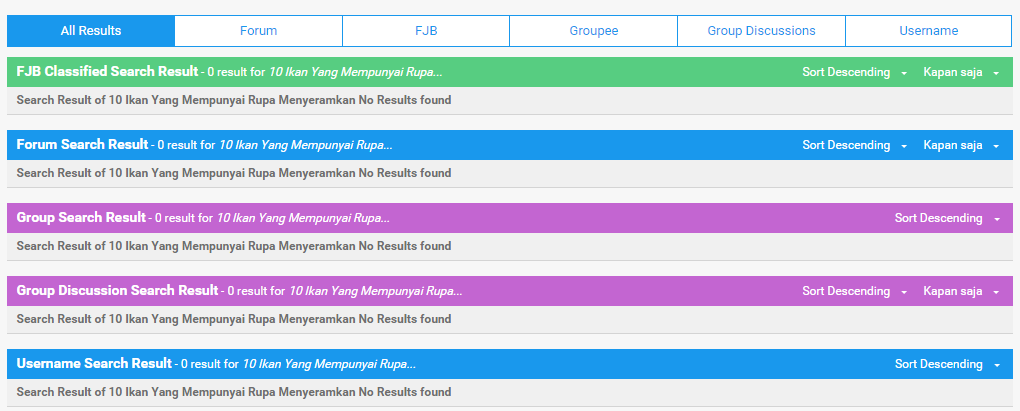Open Sort Descending dropdown in Forum Search Result
The height and width of the screenshot is (411, 1020).
coord(854,146)
